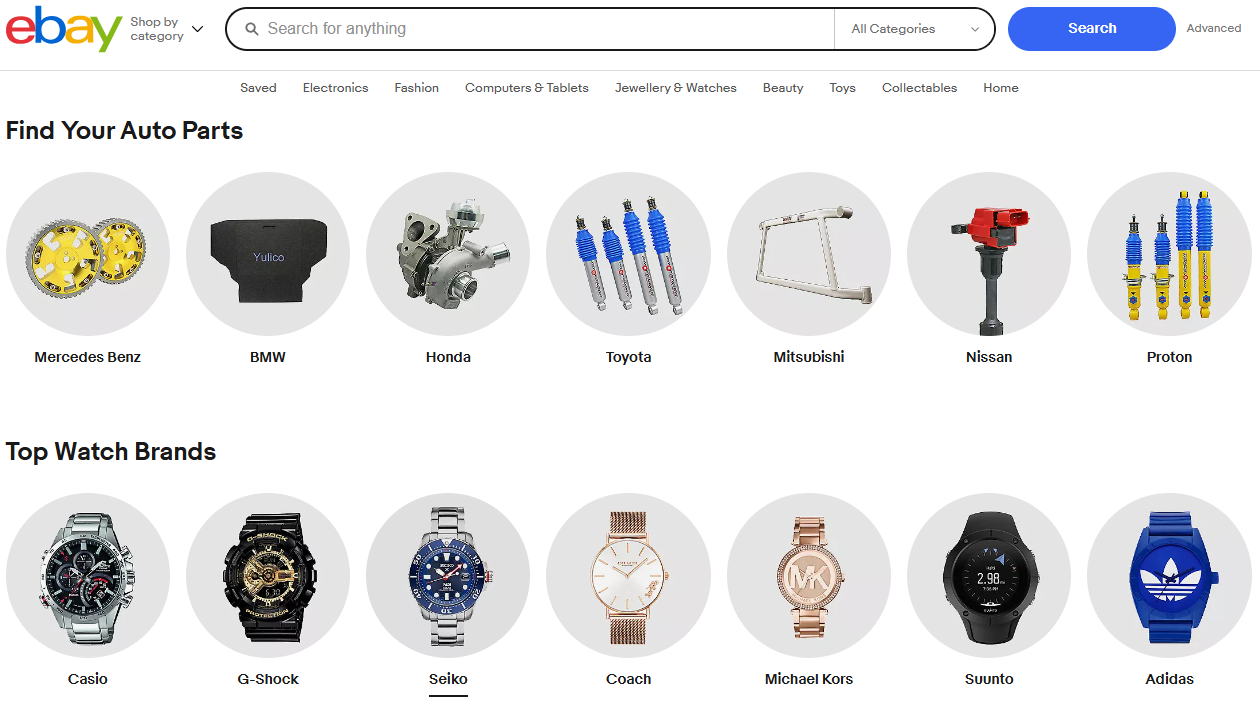Open the Advanced search link
The height and width of the screenshot is (707, 1260).
pyautogui.click(x=1214, y=29)
